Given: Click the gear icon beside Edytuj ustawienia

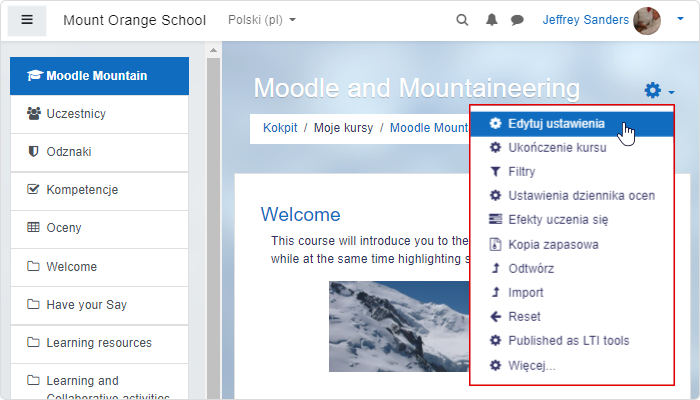Looking at the screenshot, I should [x=495, y=123].
